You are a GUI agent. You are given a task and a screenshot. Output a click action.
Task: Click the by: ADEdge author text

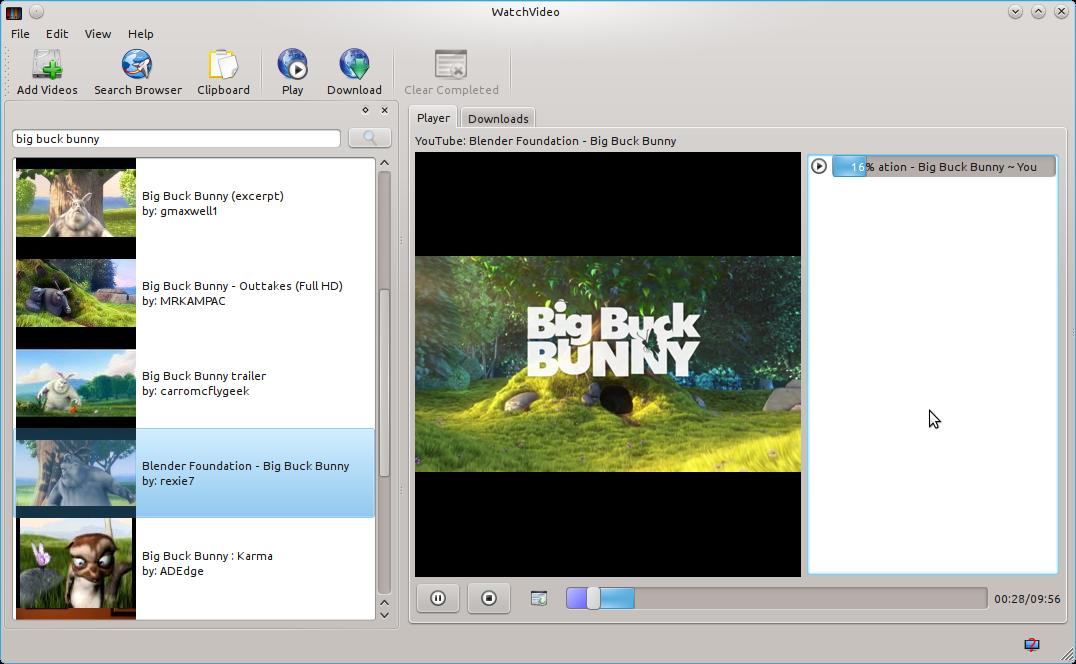pyautogui.click(x=172, y=571)
